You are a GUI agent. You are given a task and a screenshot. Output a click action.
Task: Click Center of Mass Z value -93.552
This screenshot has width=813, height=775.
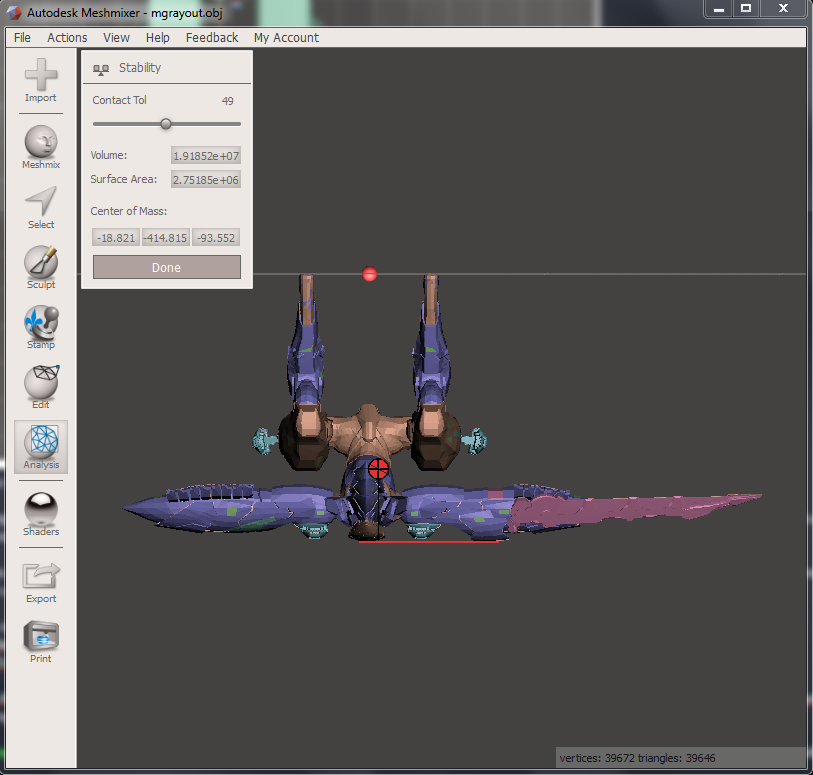coord(216,237)
